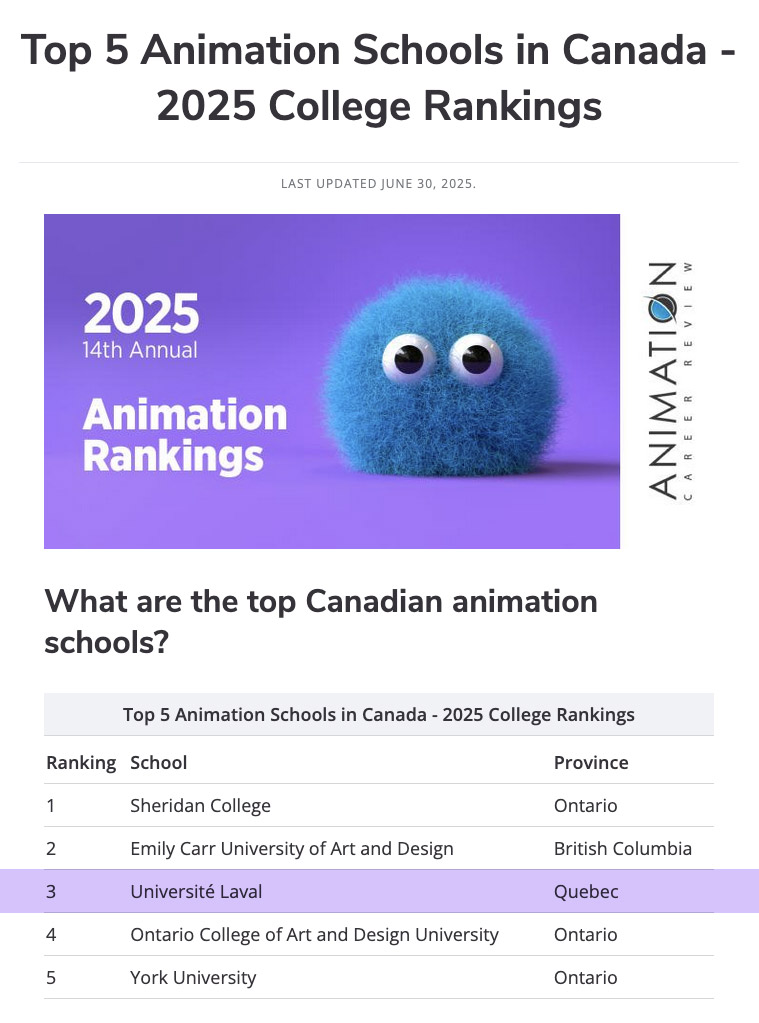The width and height of the screenshot is (759, 1023).
Task: Click the "2025" text in the banner
Action: coord(141,313)
